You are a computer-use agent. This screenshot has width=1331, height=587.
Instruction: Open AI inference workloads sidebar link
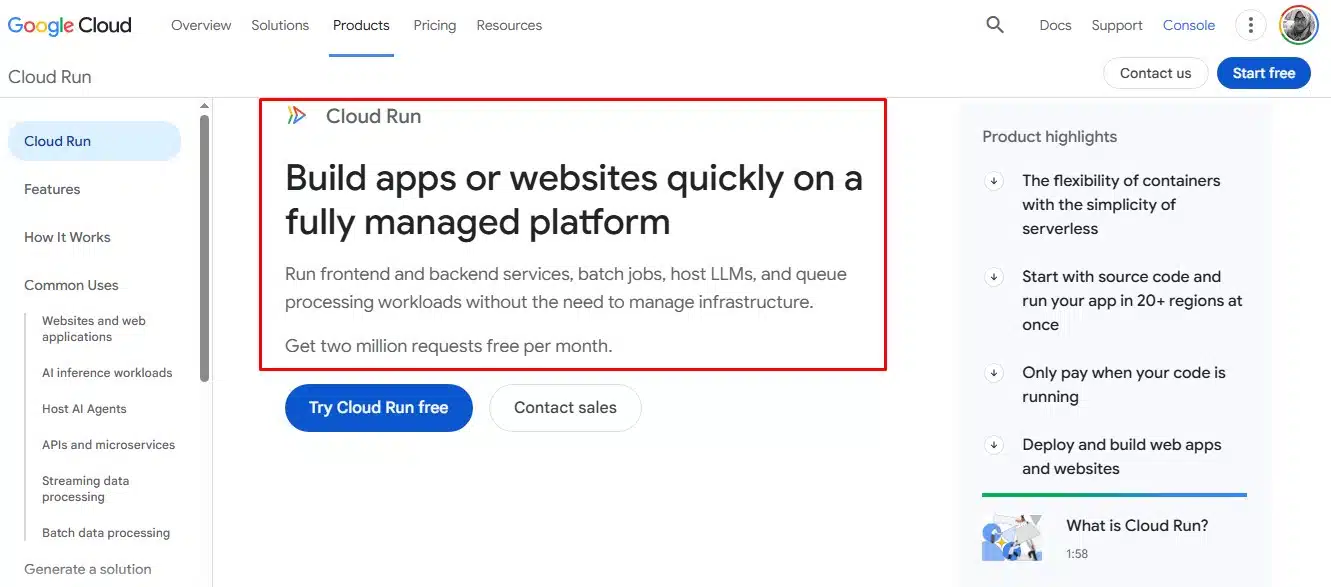coord(107,373)
